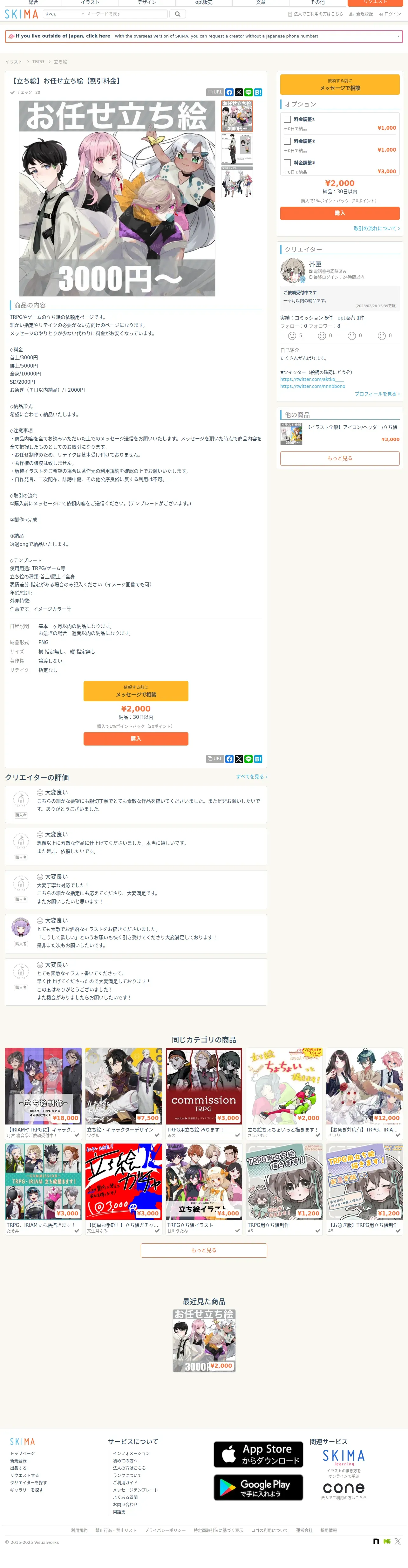Viewport: 408px width, 1568px height.
Task: Select the first product thumbnail beside the main image
Action: pyautogui.click(x=236, y=116)
